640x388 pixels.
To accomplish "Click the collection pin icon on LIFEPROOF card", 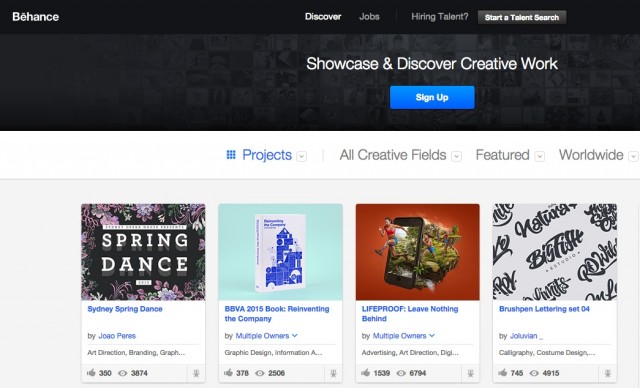I will [470, 373].
